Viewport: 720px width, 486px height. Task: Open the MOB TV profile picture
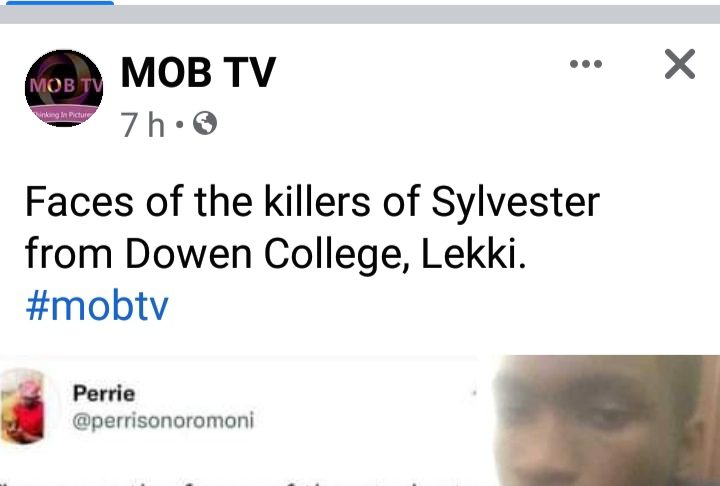(x=63, y=89)
